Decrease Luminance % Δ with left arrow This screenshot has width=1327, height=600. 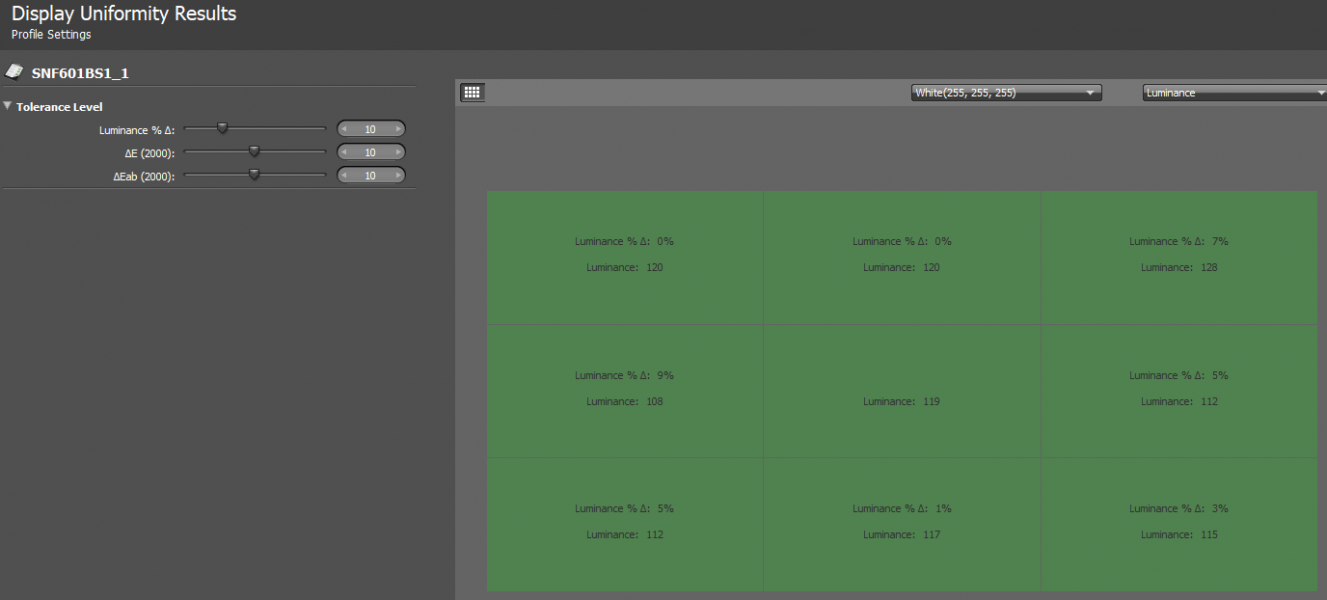(345, 129)
